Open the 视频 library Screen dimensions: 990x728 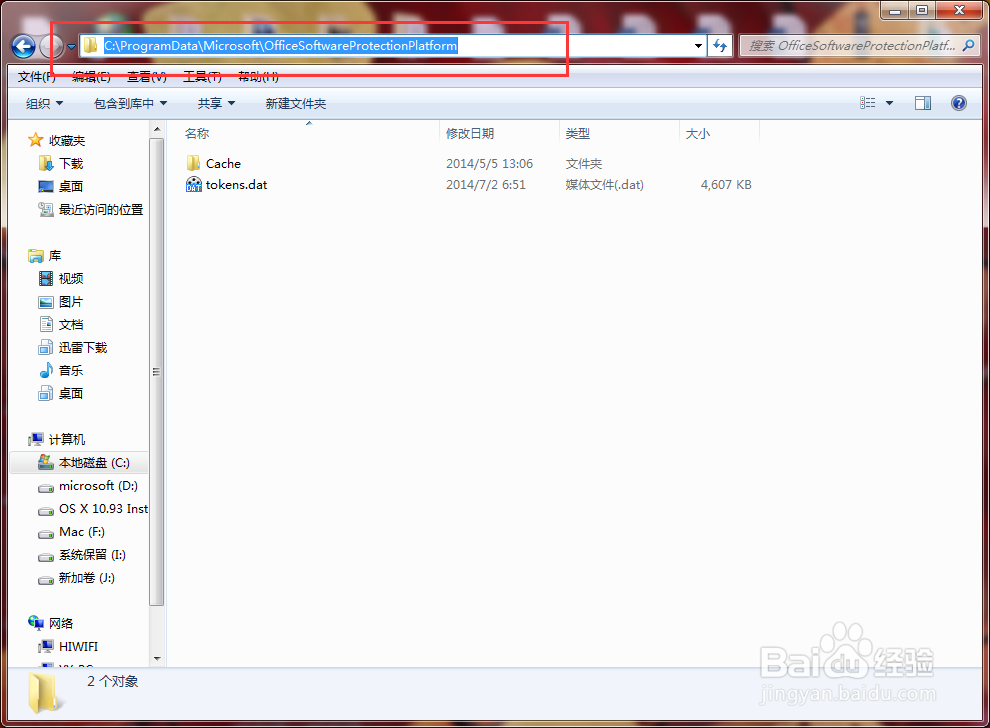point(71,278)
